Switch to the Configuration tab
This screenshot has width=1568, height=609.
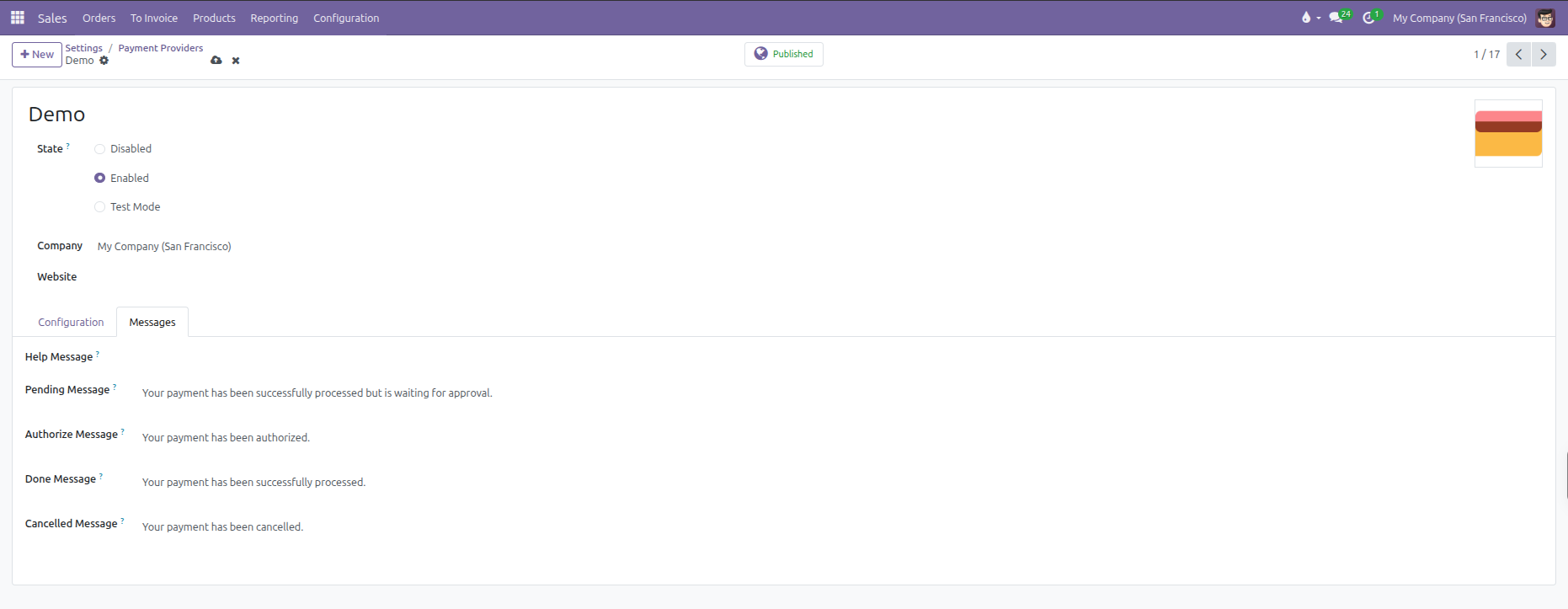[x=71, y=323]
